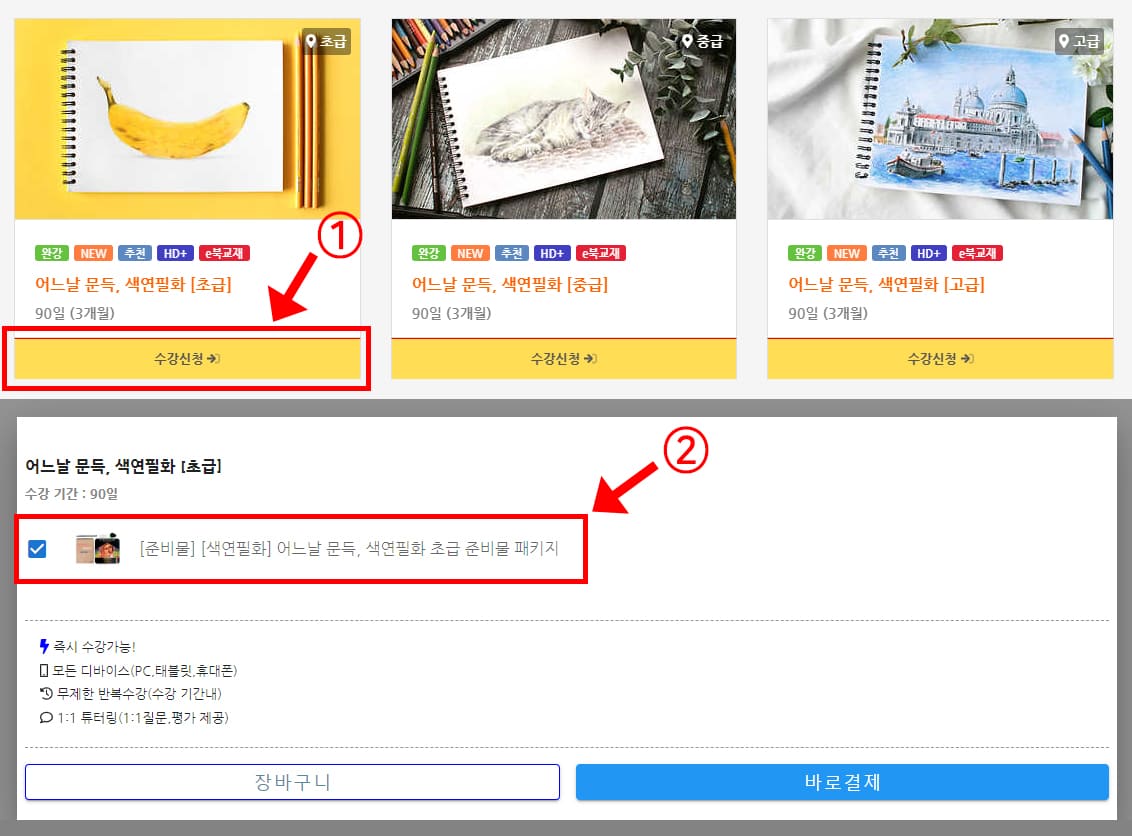
Task: Click the 고급 level pin badge on Venice image
Action: coord(1079,41)
